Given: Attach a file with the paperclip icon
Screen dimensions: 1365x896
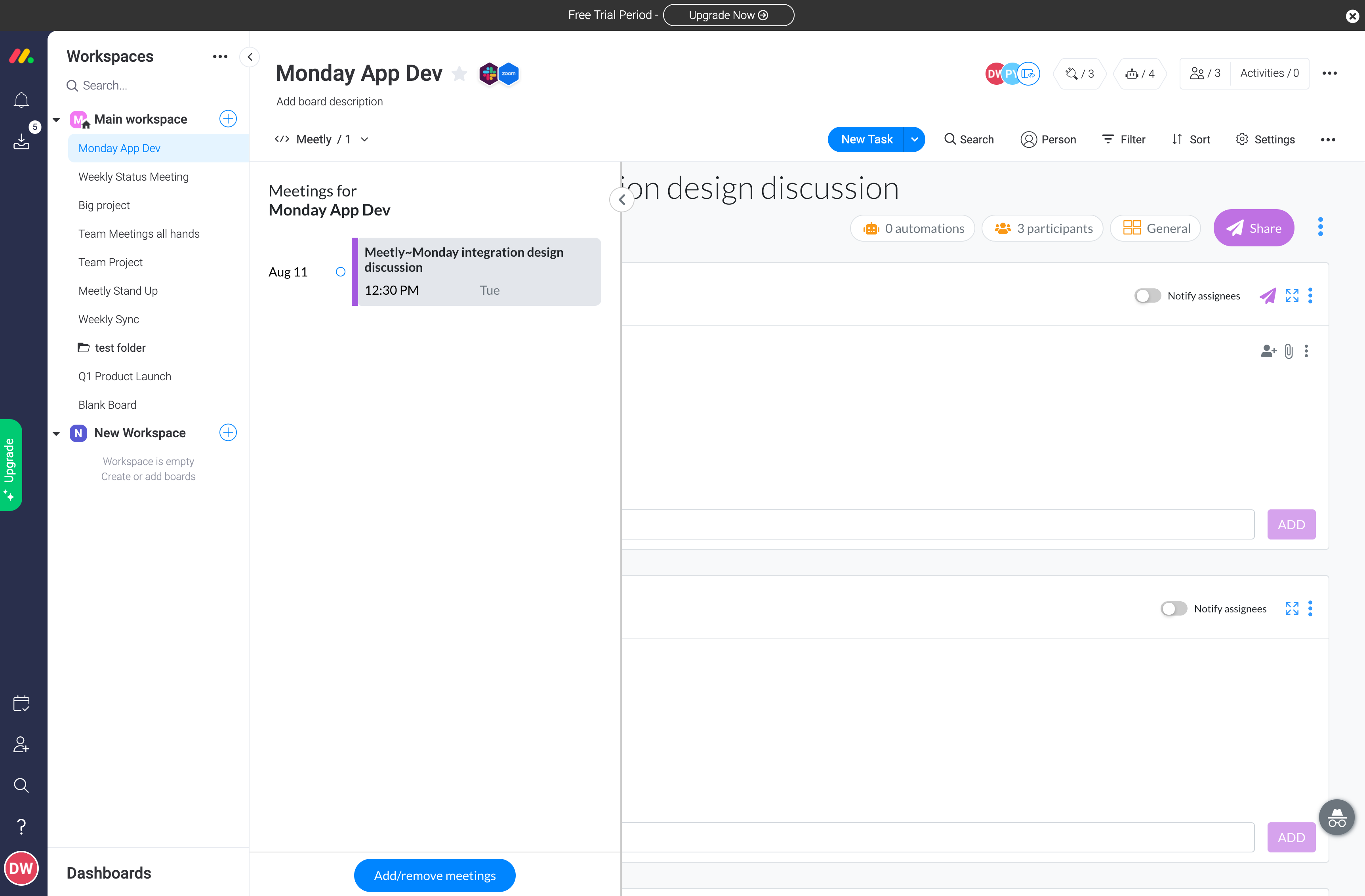Looking at the screenshot, I should [x=1289, y=351].
